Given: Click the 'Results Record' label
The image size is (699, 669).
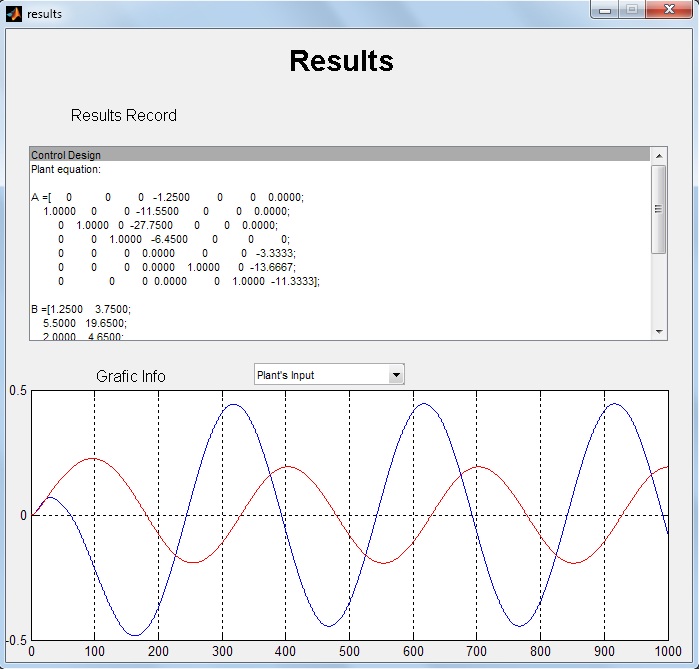Looking at the screenshot, I should 123,115.
